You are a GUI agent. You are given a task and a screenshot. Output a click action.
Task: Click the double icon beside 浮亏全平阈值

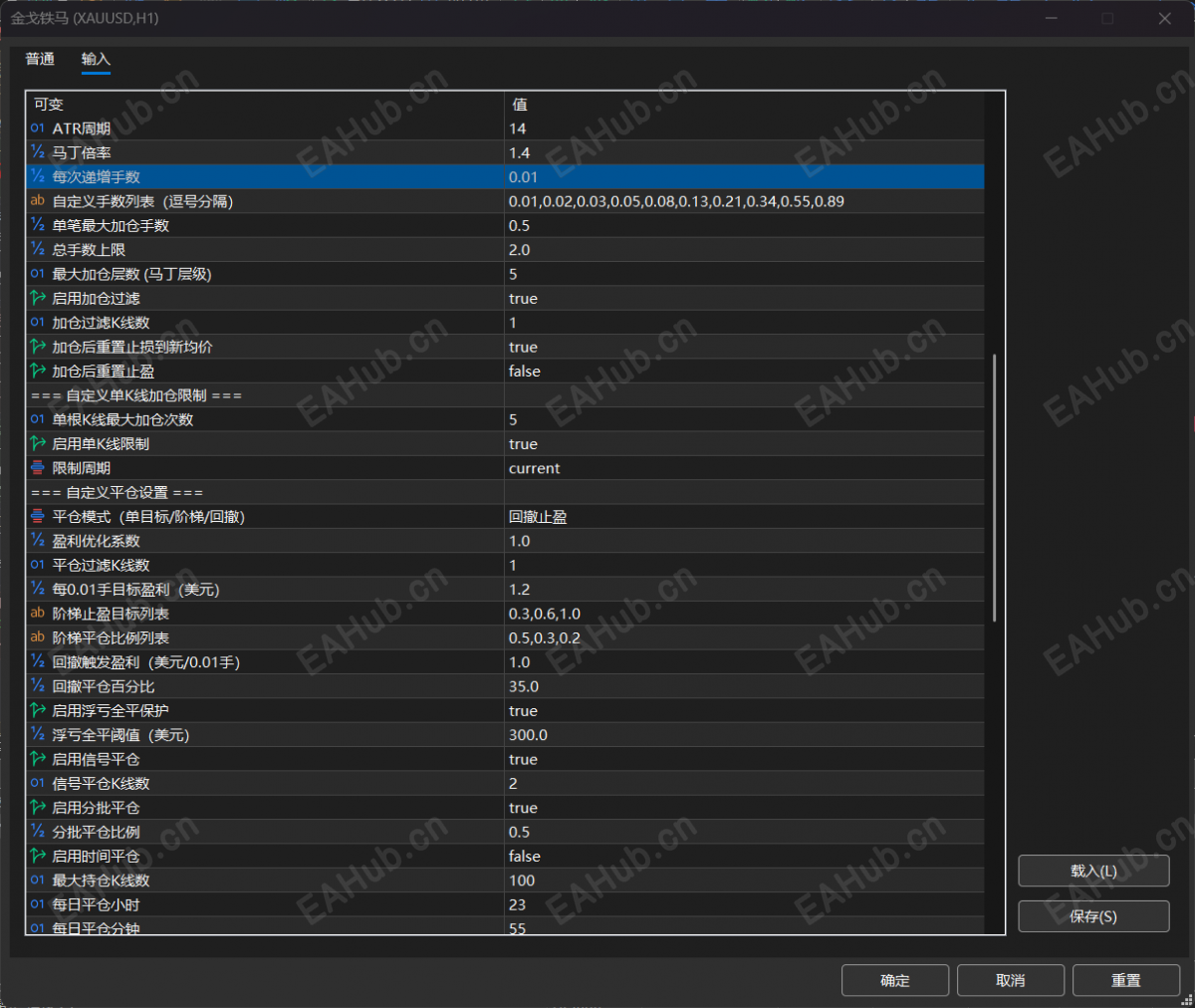[x=38, y=734]
